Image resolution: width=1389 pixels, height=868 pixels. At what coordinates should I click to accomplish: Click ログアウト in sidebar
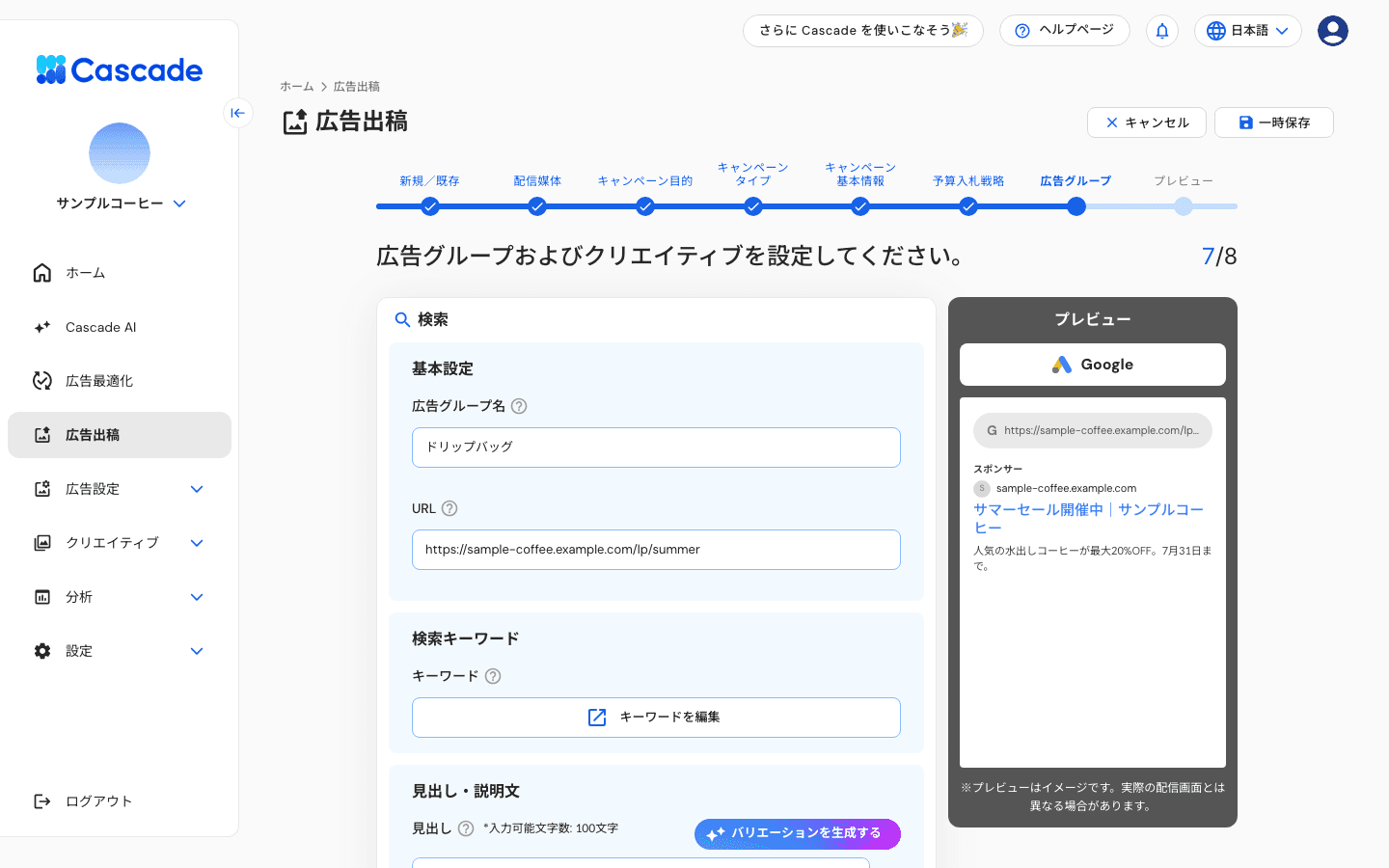point(120,801)
